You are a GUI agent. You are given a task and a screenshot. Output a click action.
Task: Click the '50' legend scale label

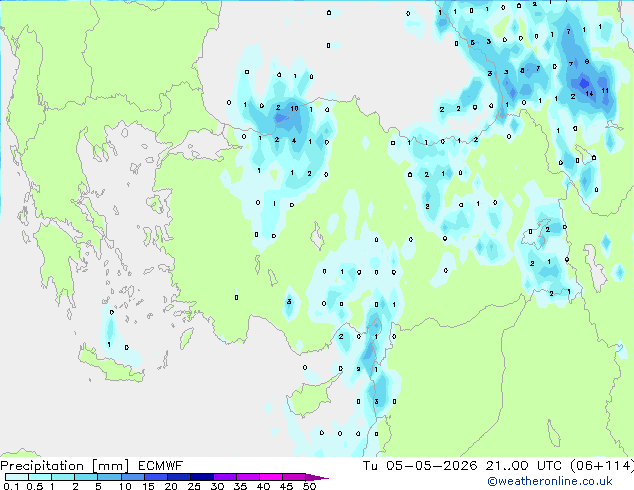(x=309, y=486)
